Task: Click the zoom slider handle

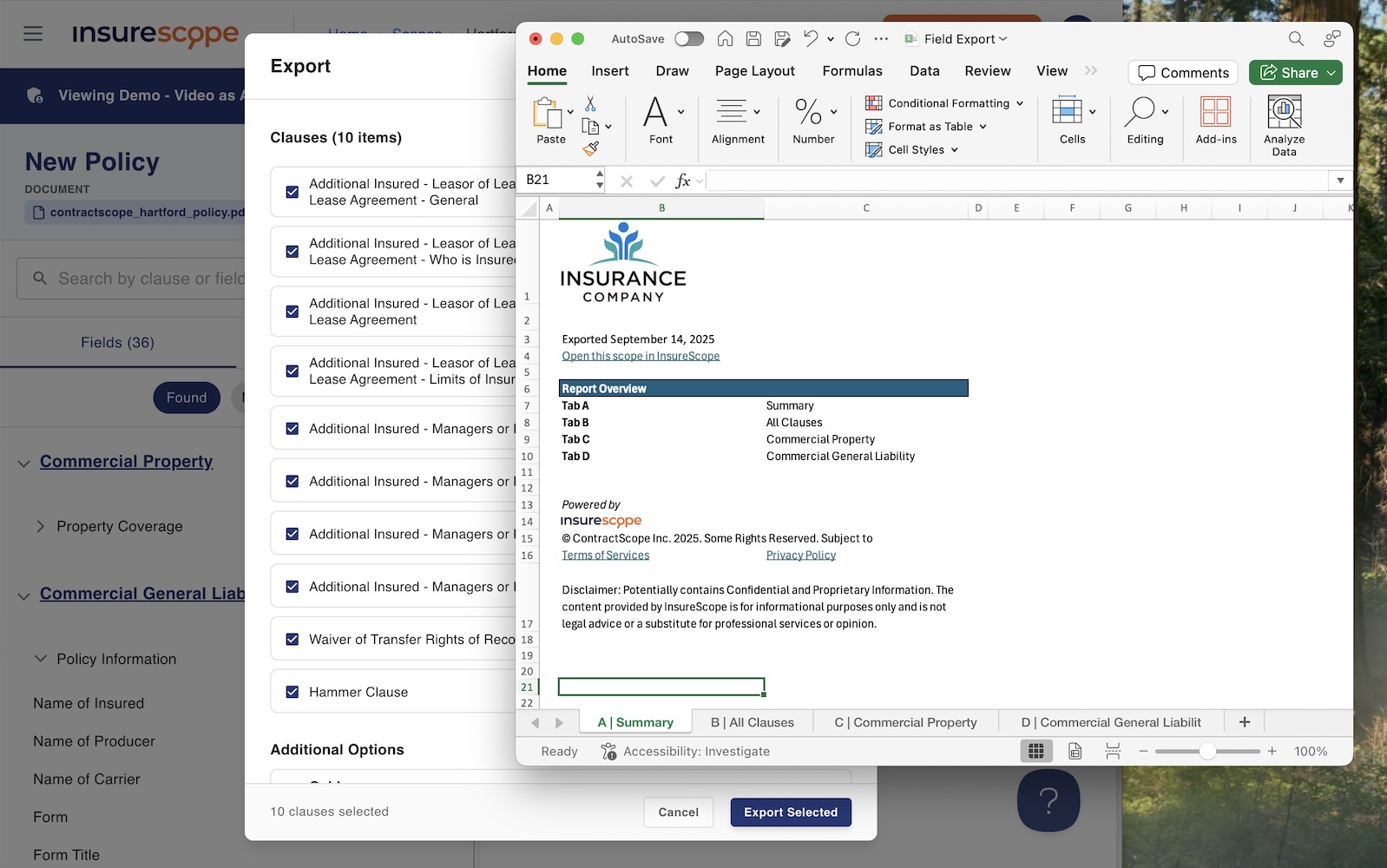Action: 1206,751
